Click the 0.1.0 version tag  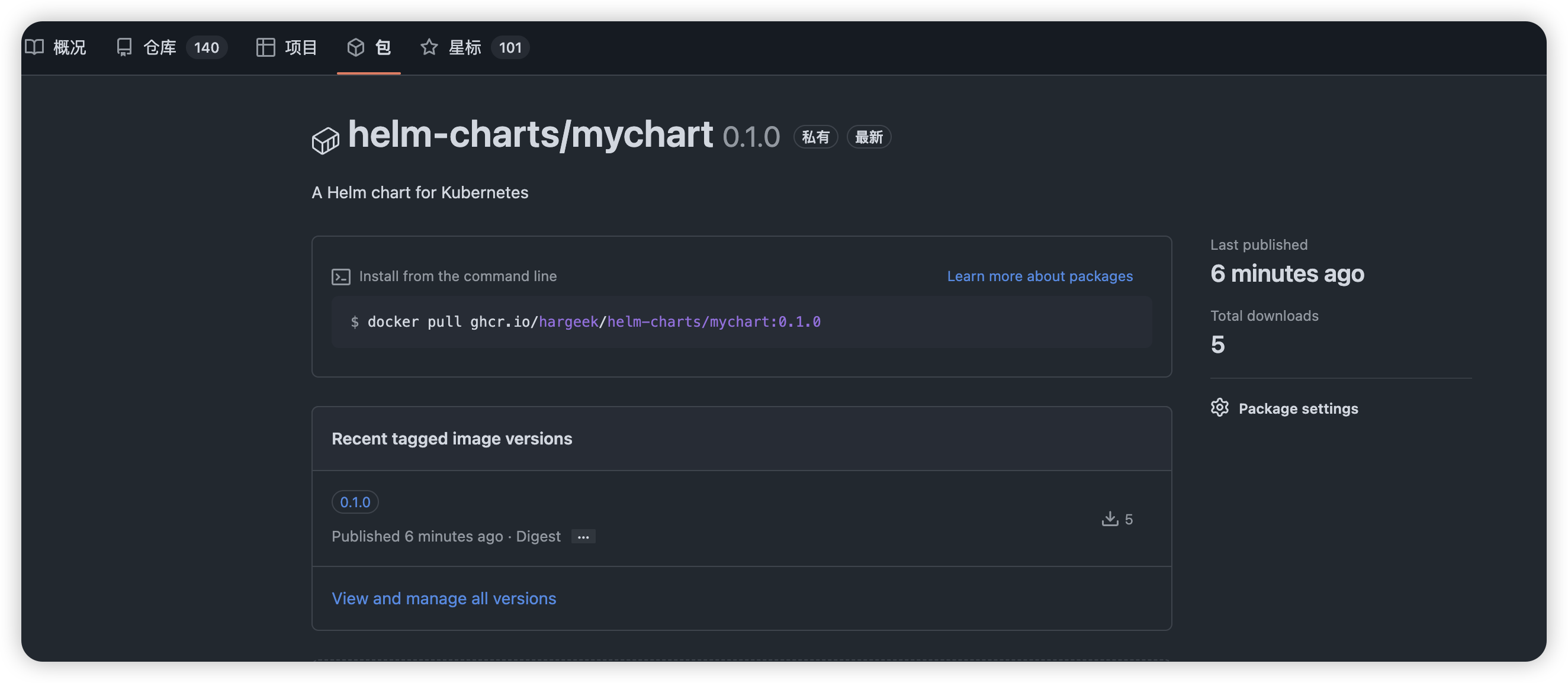(x=355, y=502)
